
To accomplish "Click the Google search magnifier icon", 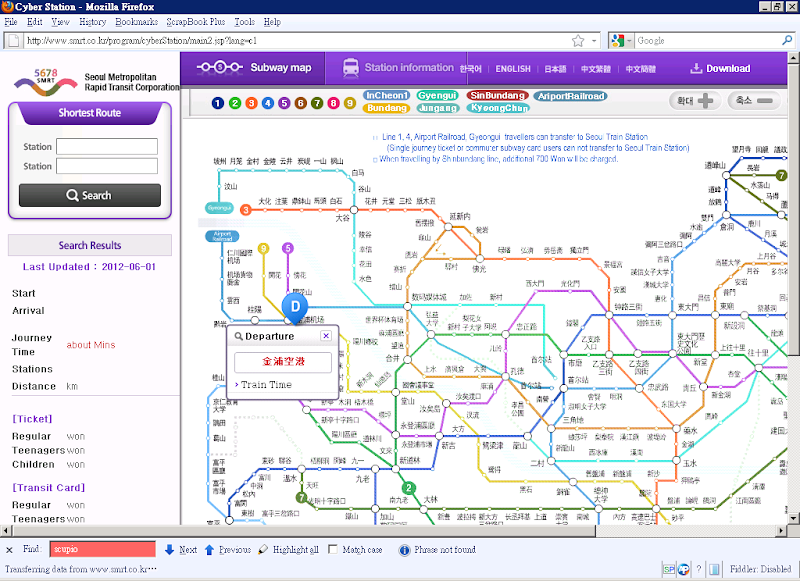I will 787,40.
